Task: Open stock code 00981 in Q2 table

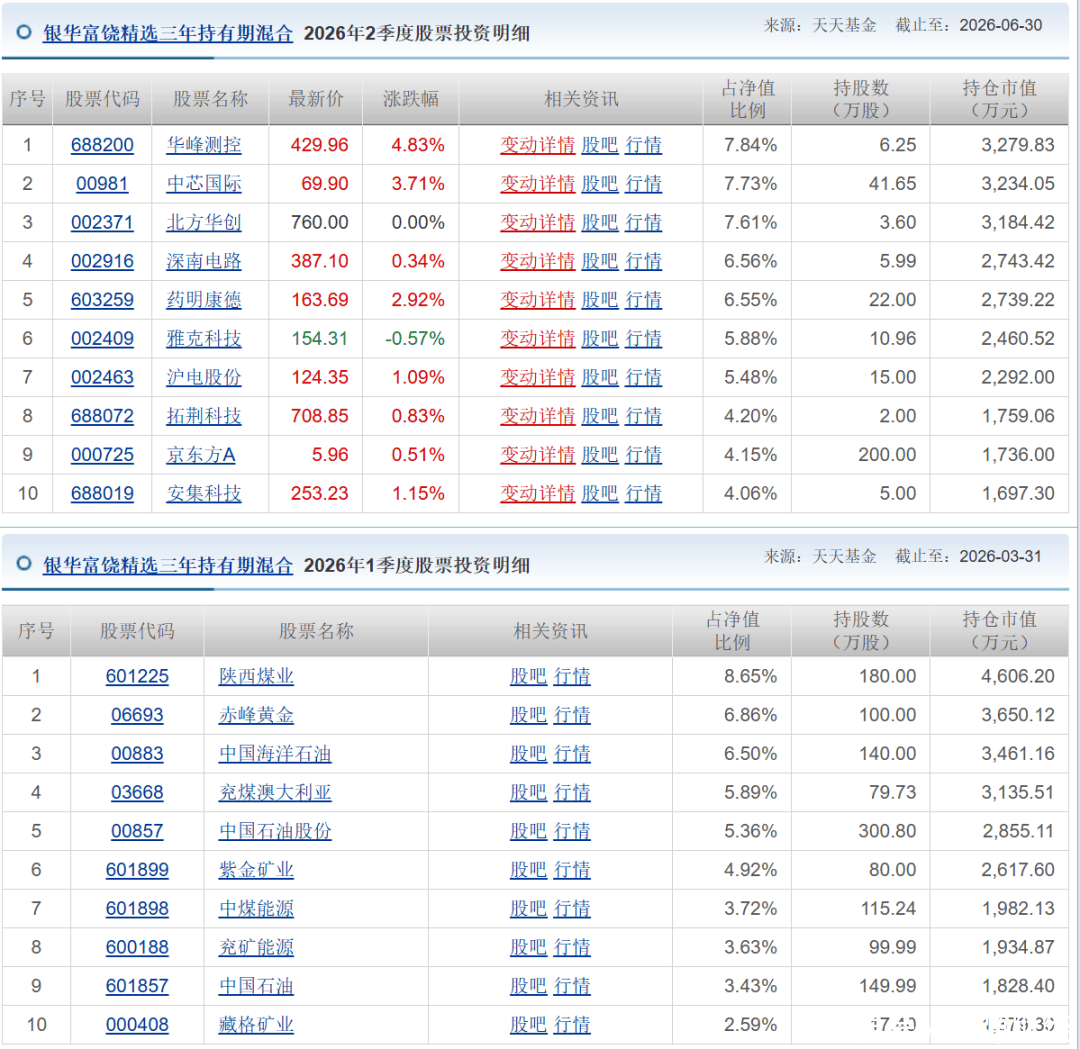Action: (x=102, y=184)
